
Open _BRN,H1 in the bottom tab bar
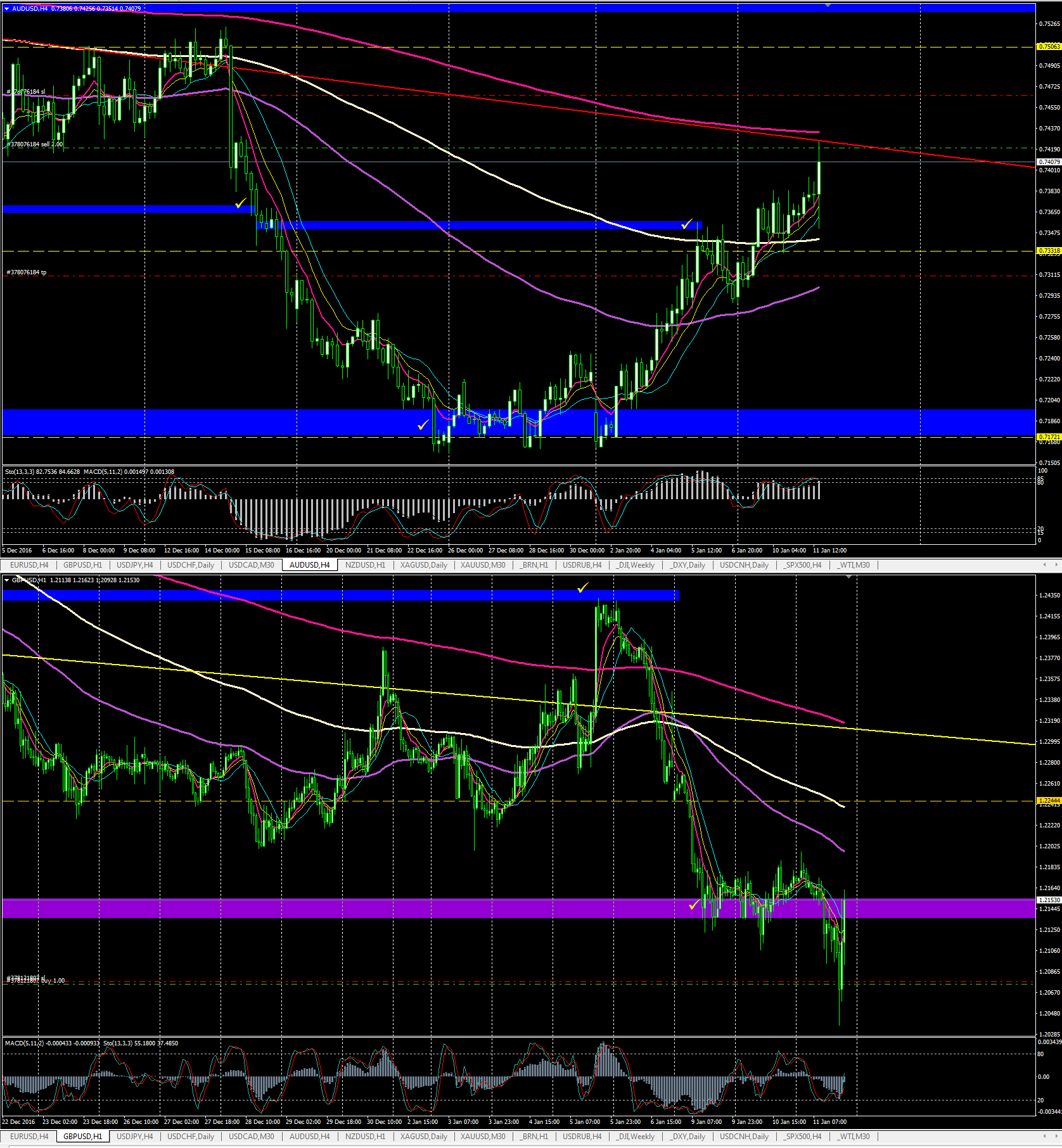(534, 1137)
